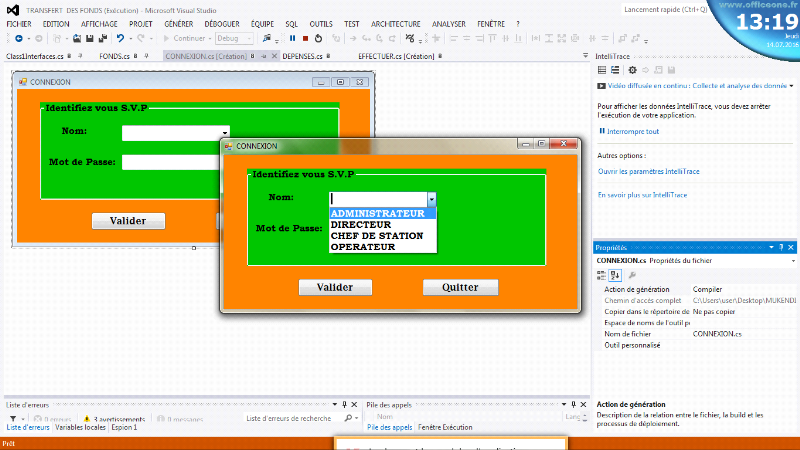
Task: Click the error list filter funnel icon
Action: click(x=13, y=418)
